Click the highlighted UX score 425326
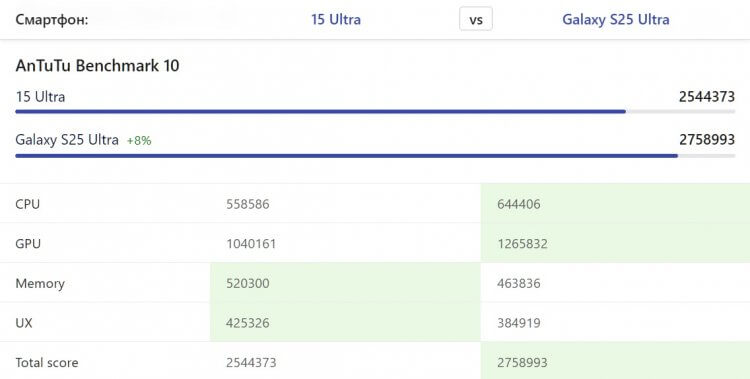The image size is (750, 379). pos(248,323)
